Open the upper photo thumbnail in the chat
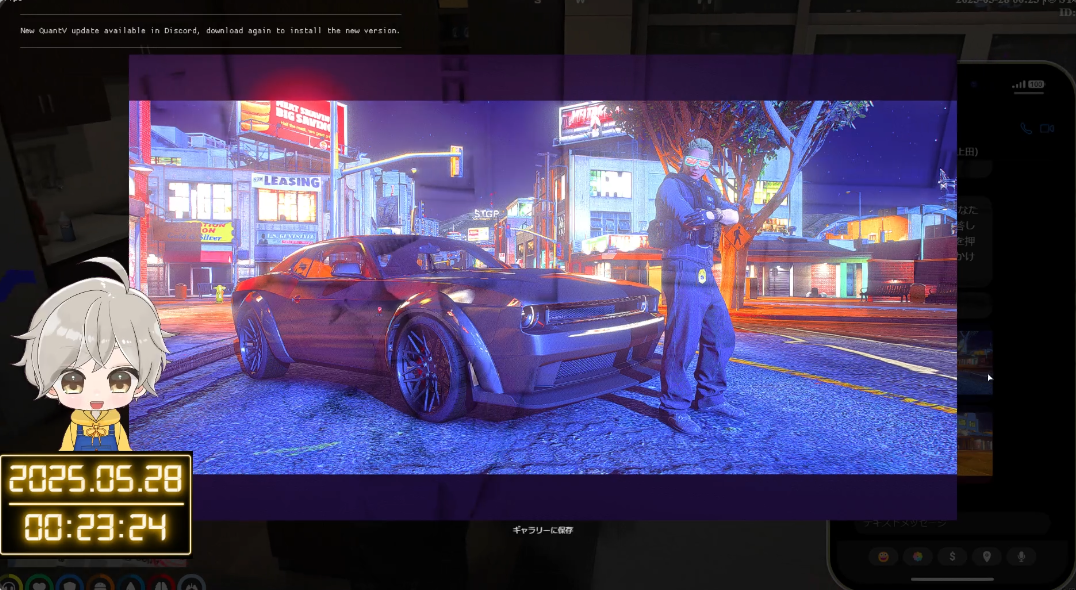Image resolution: width=1076 pixels, height=590 pixels. pyautogui.click(x=975, y=363)
